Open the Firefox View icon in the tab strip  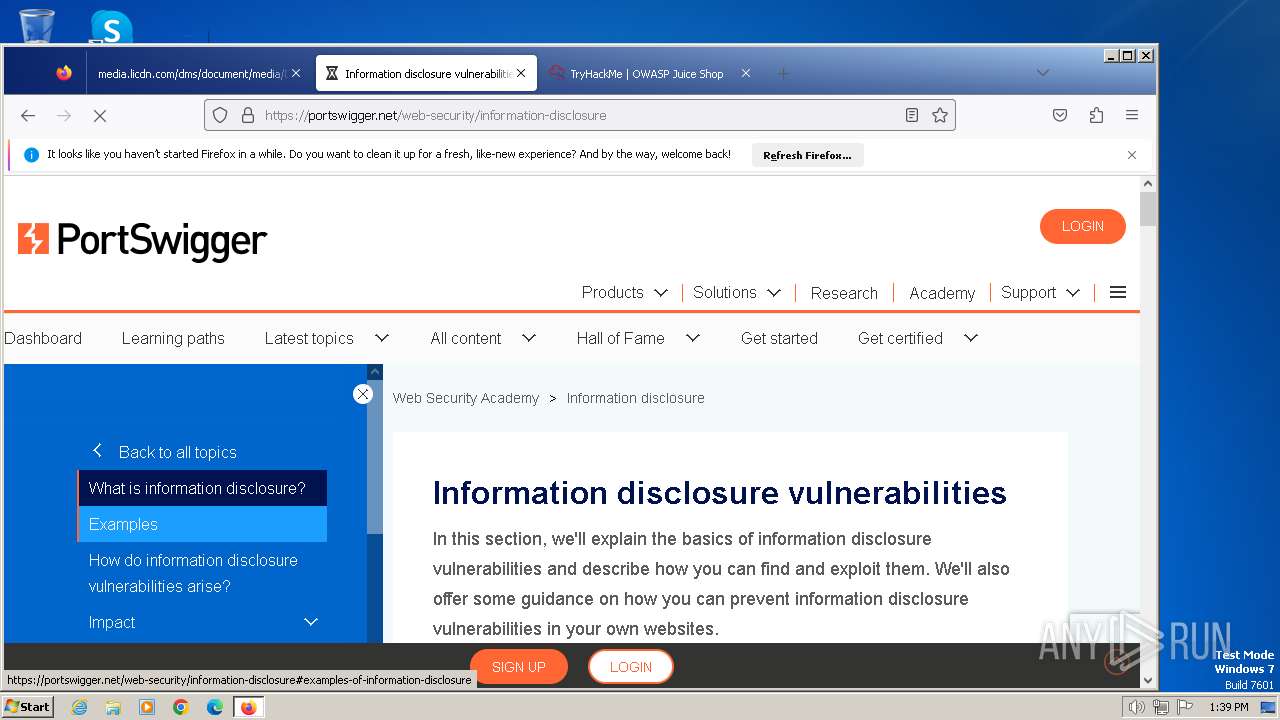64,73
